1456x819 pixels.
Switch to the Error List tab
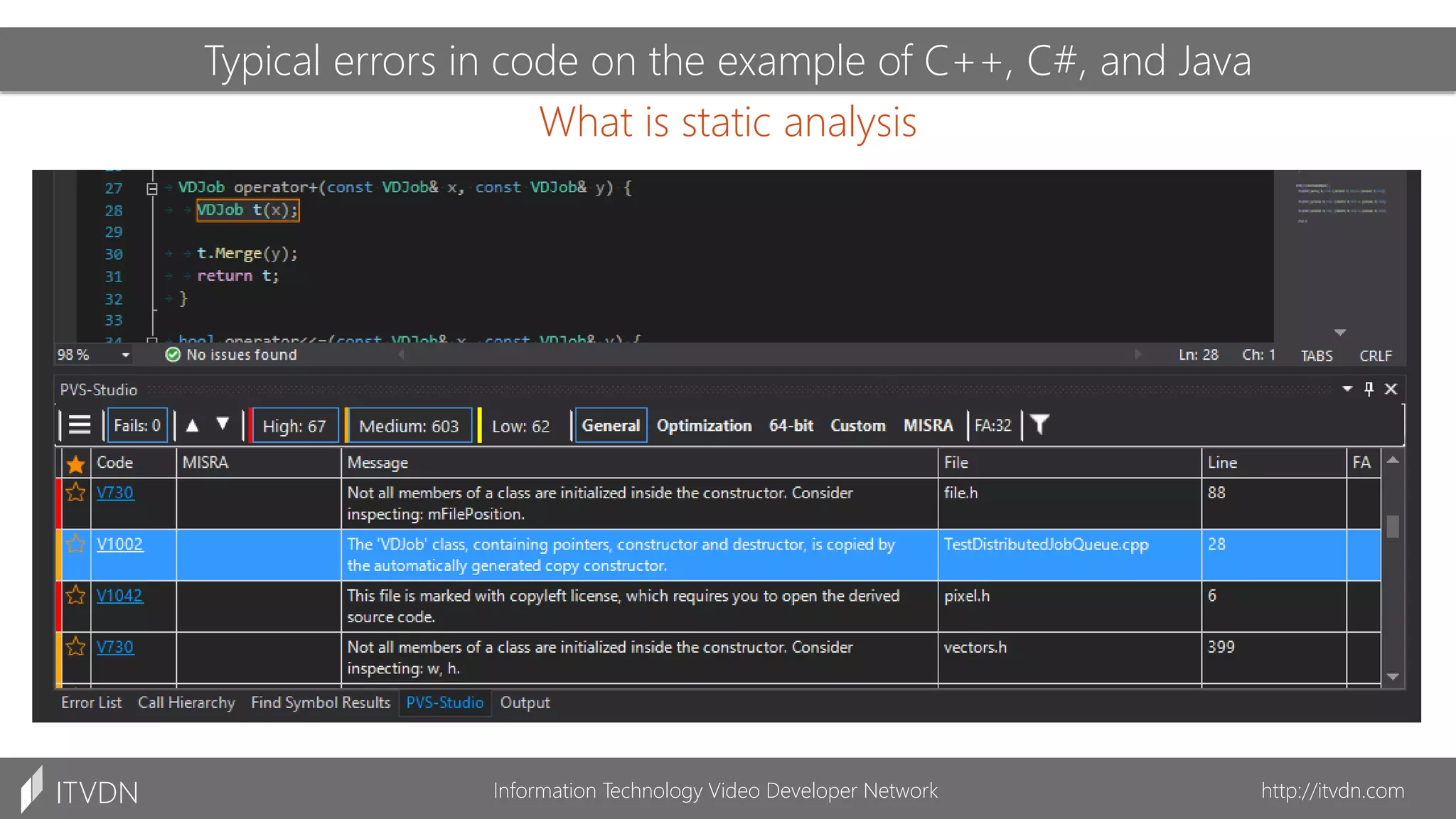pyautogui.click(x=91, y=702)
